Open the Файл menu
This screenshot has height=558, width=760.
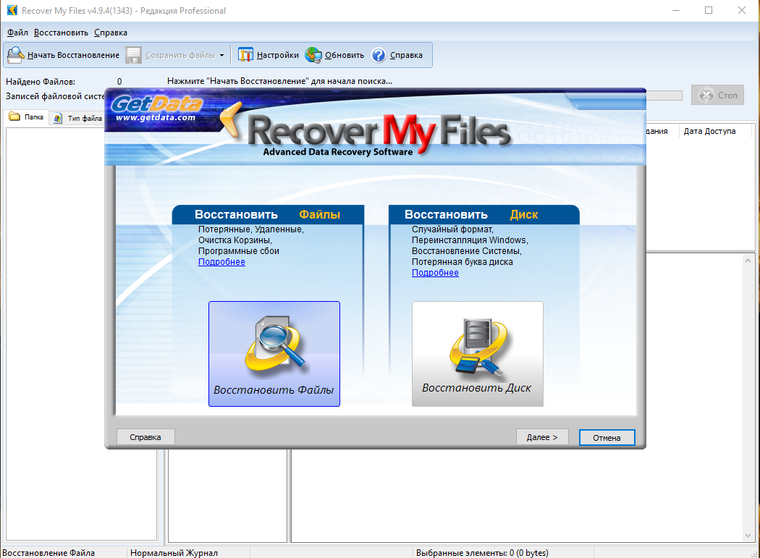17,32
